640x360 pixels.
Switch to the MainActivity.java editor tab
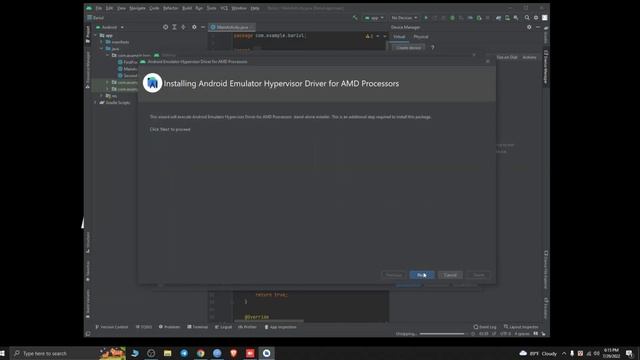(232, 27)
